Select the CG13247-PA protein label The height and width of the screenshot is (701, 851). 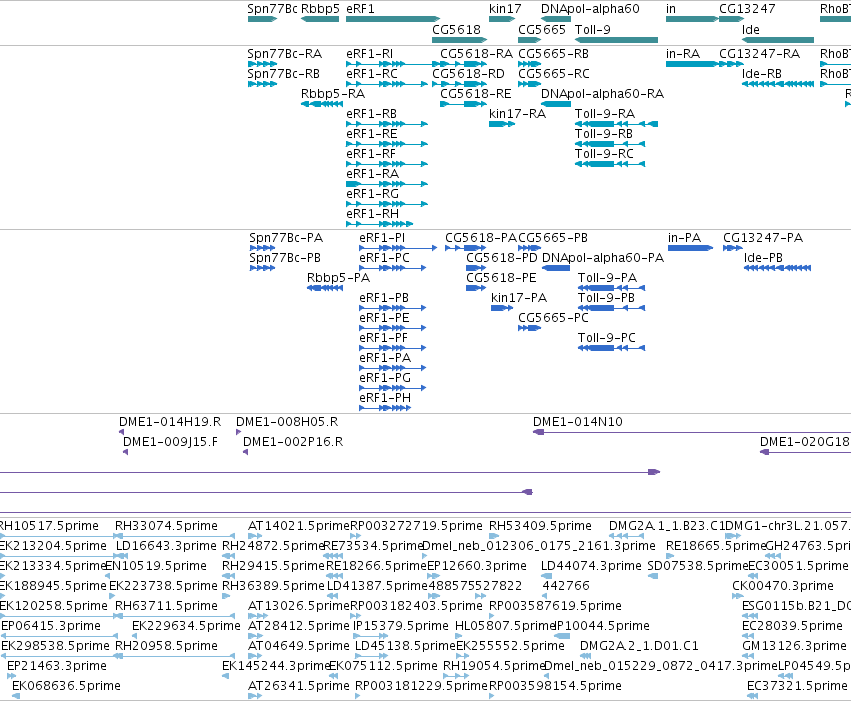(x=763, y=238)
